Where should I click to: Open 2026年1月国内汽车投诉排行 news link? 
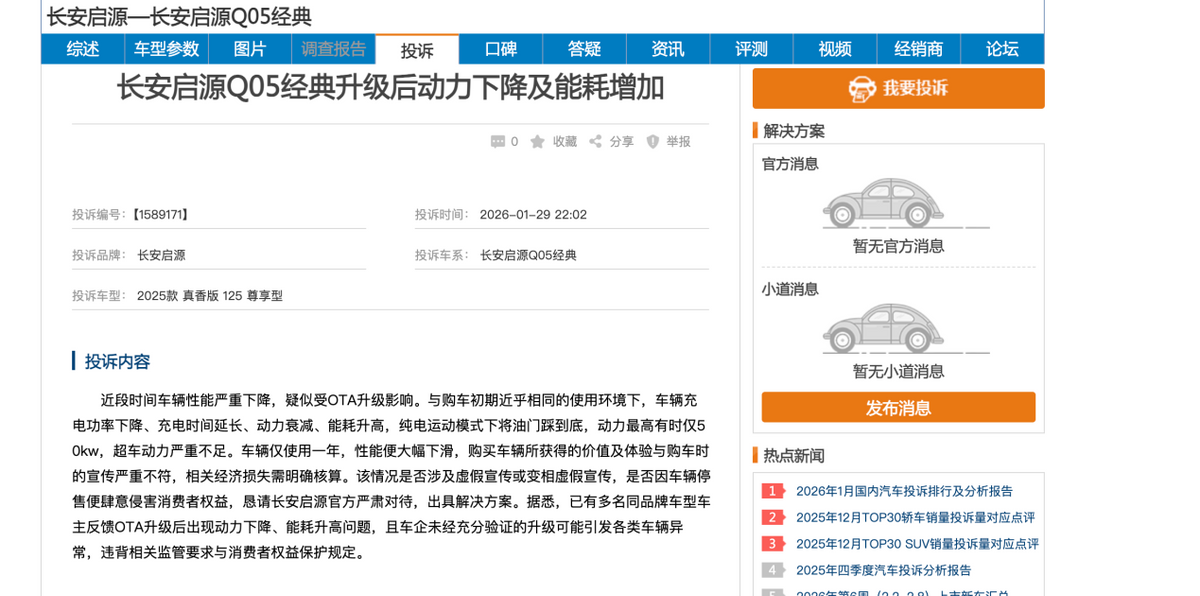click(x=904, y=491)
